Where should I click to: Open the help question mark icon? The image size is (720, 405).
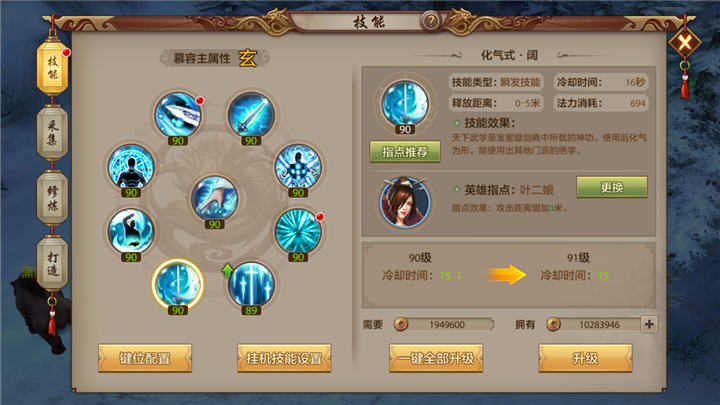(431, 21)
